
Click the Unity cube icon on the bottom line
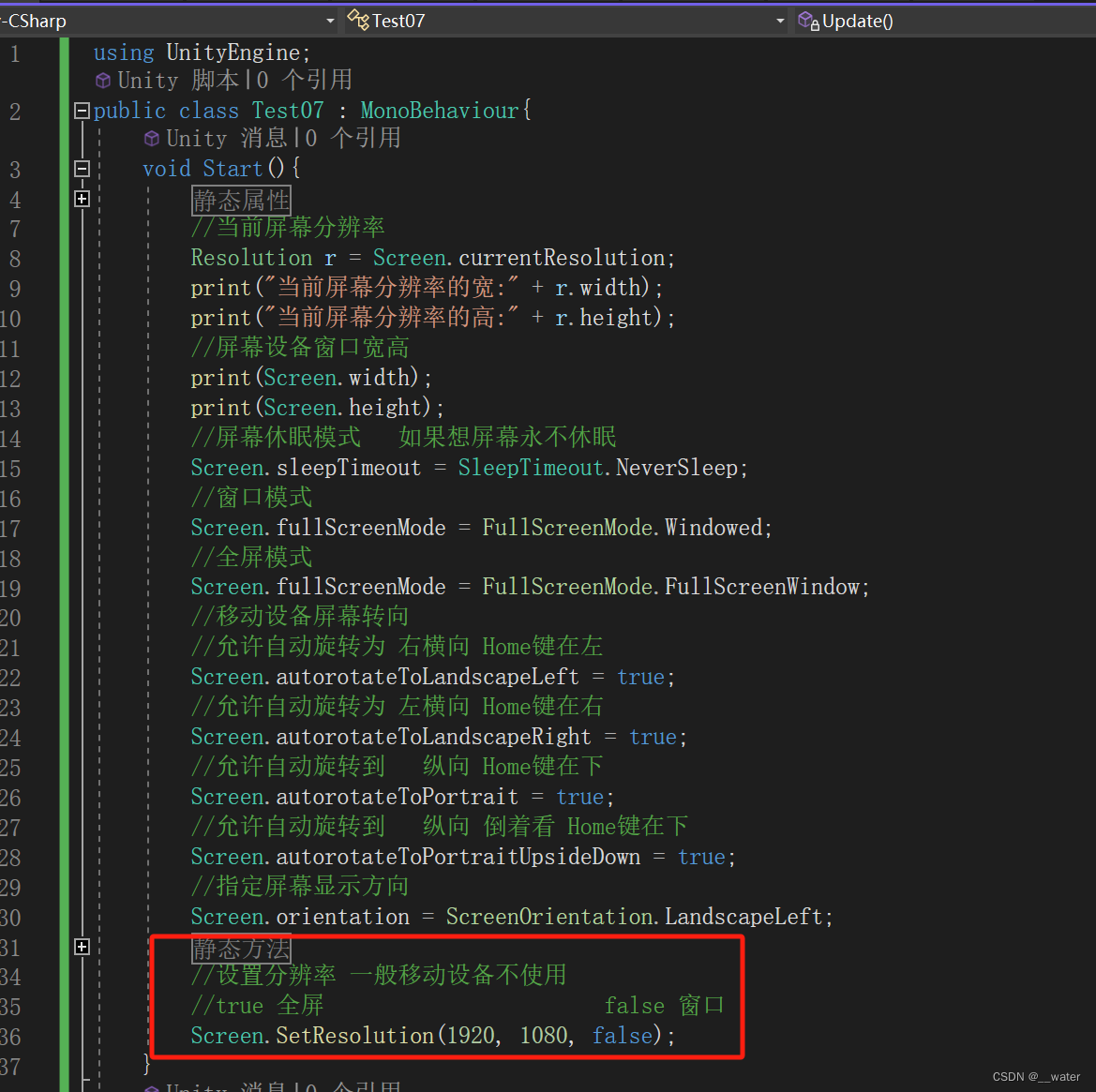coord(152,1086)
